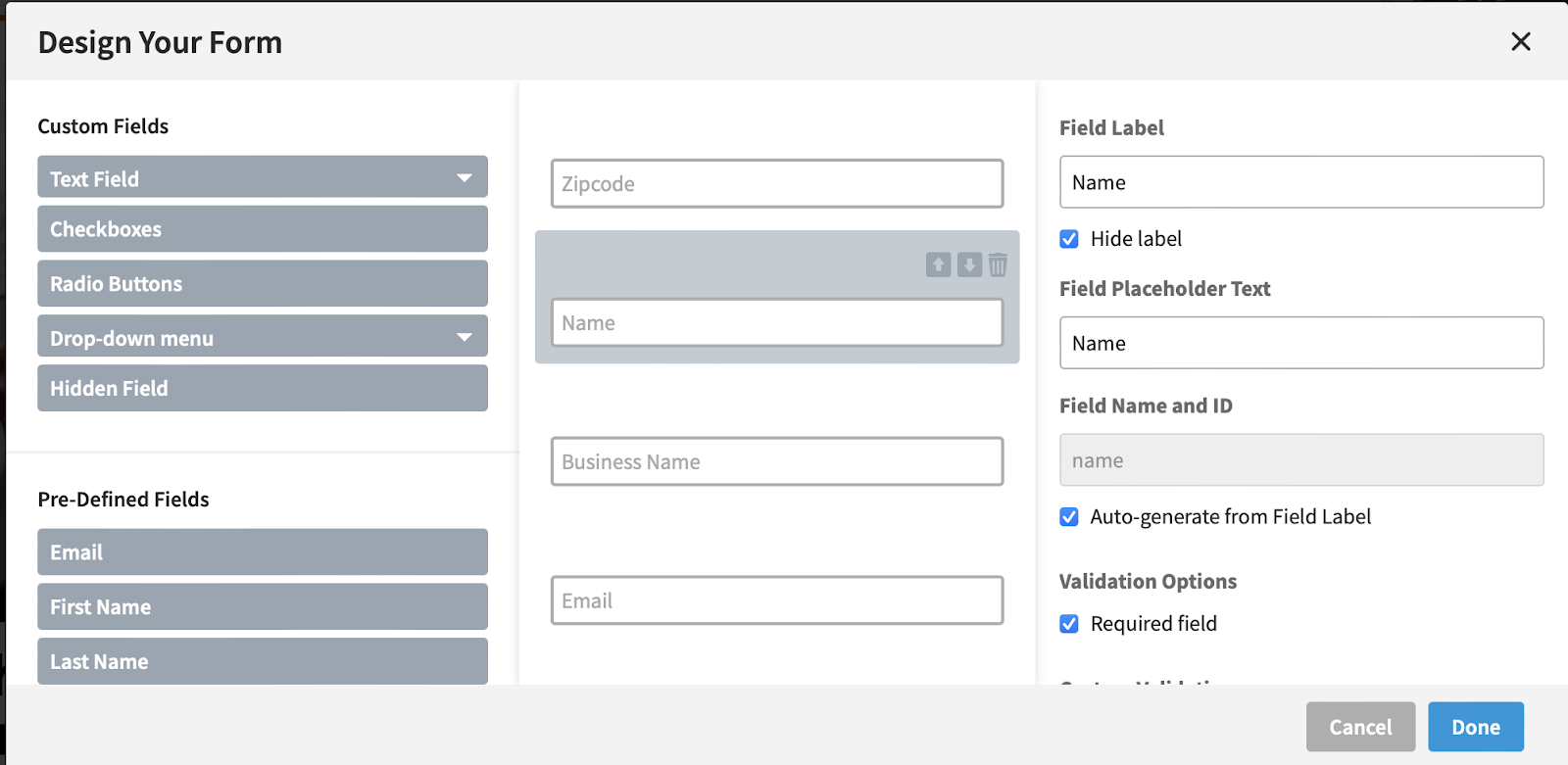Screen dimensions: 1568x765
Task: Add a Hidden Field
Action: point(263,388)
